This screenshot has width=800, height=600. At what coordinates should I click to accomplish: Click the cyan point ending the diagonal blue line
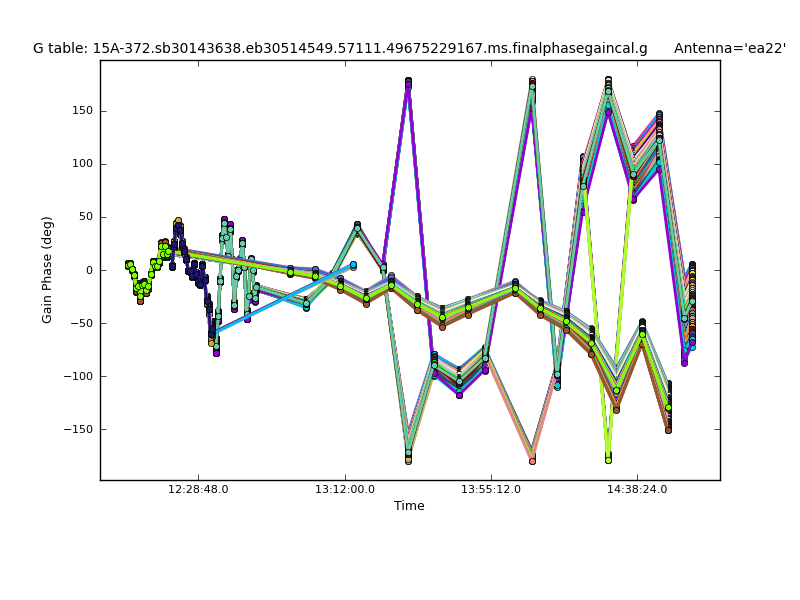[x=353, y=265]
